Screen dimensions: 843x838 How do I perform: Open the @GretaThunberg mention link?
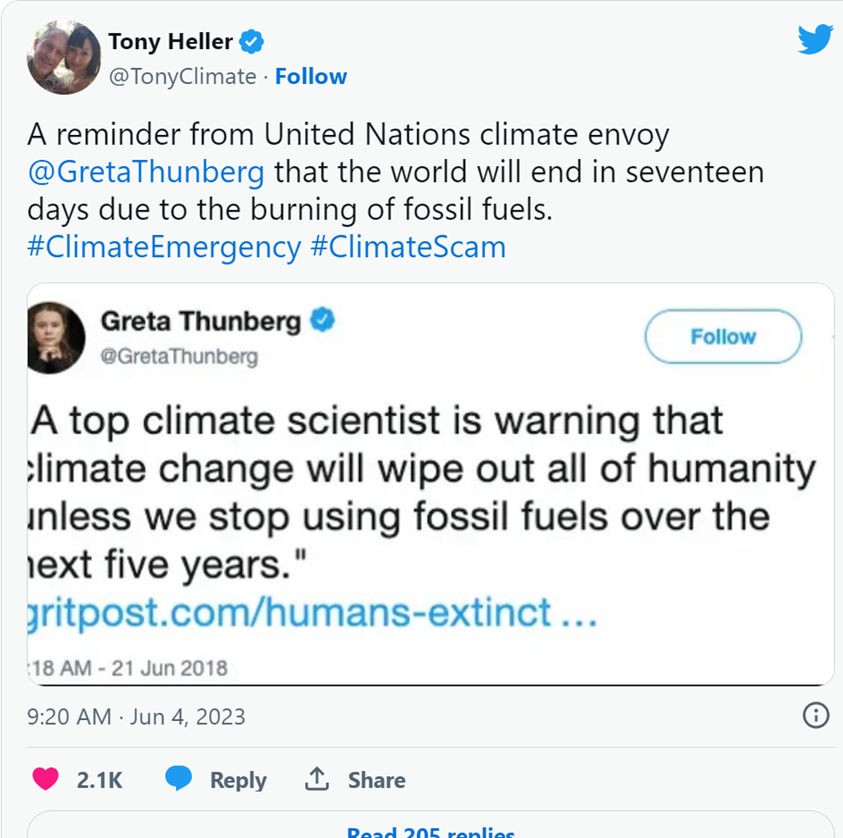click(146, 172)
